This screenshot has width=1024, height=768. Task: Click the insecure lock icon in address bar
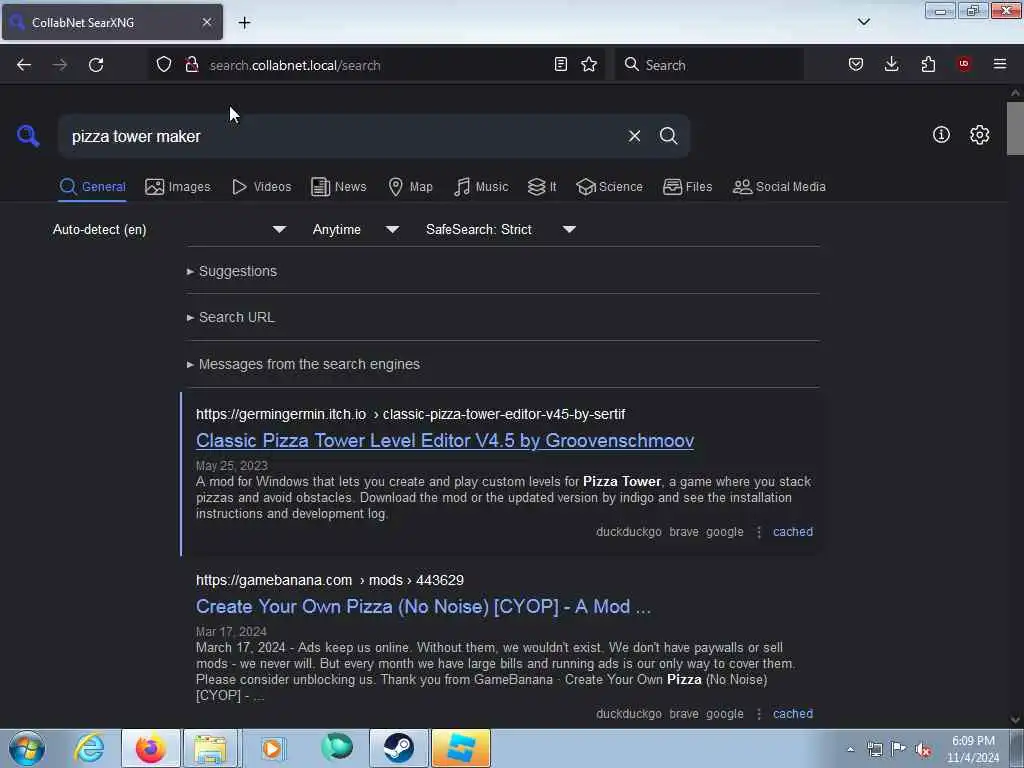pos(192,64)
